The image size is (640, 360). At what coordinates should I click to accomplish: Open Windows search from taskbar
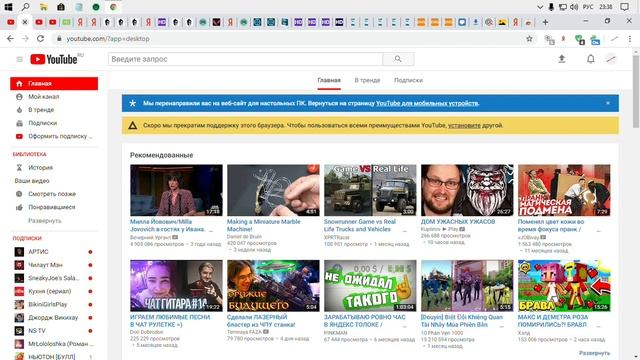point(25,7)
